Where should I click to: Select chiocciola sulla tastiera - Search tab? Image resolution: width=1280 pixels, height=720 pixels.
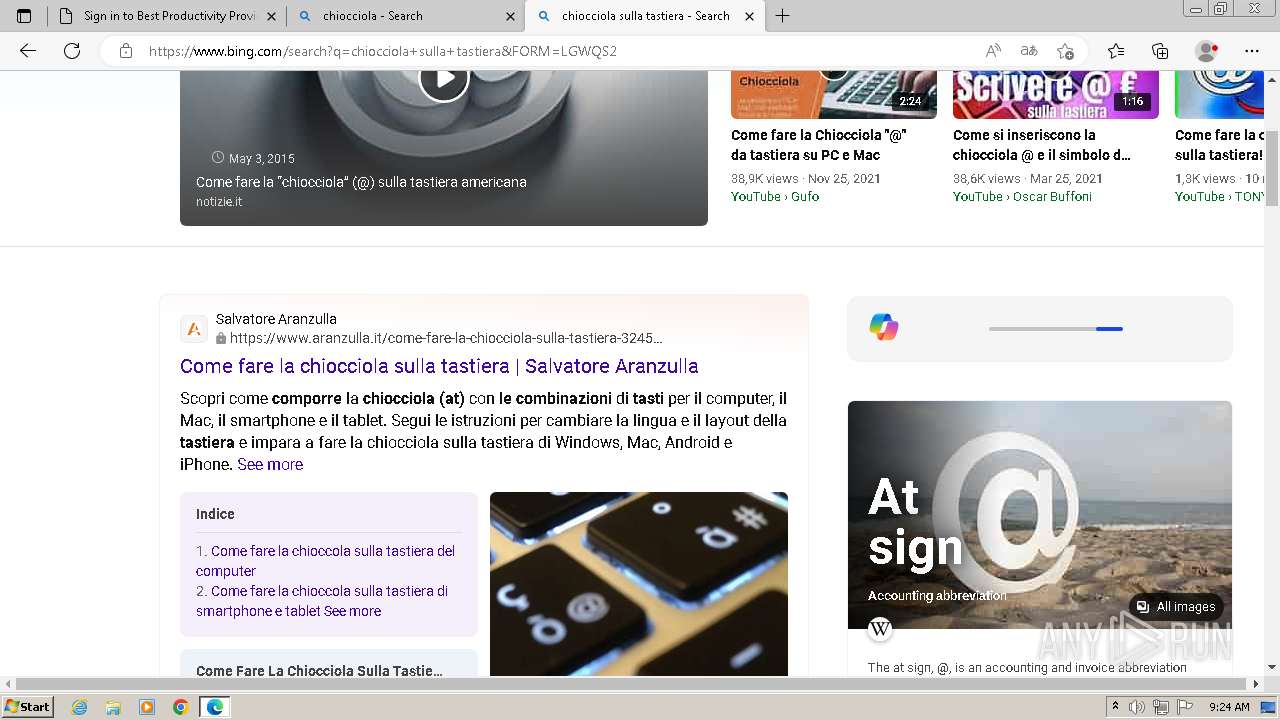tap(645, 16)
